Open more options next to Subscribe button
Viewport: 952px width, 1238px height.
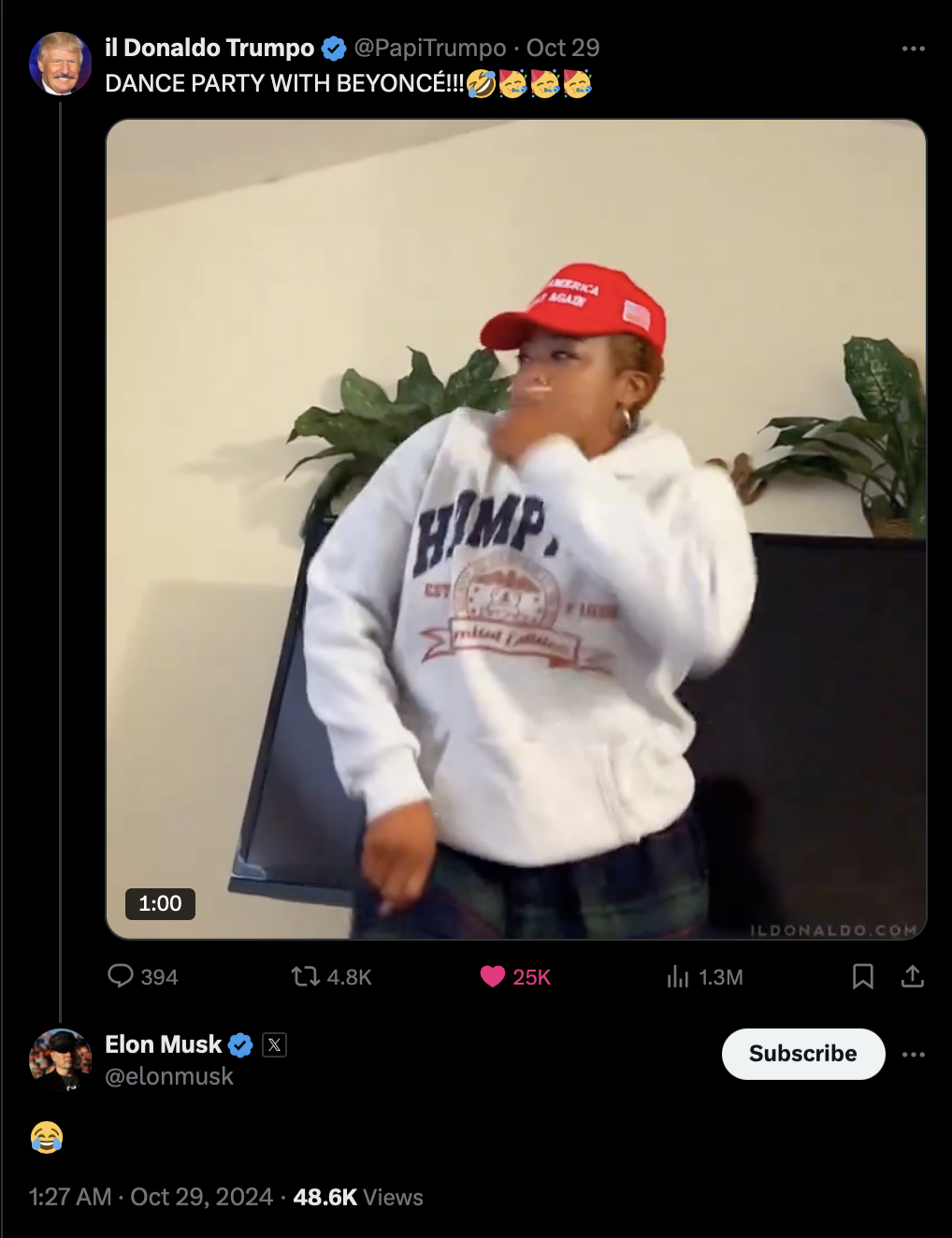[914, 1055]
